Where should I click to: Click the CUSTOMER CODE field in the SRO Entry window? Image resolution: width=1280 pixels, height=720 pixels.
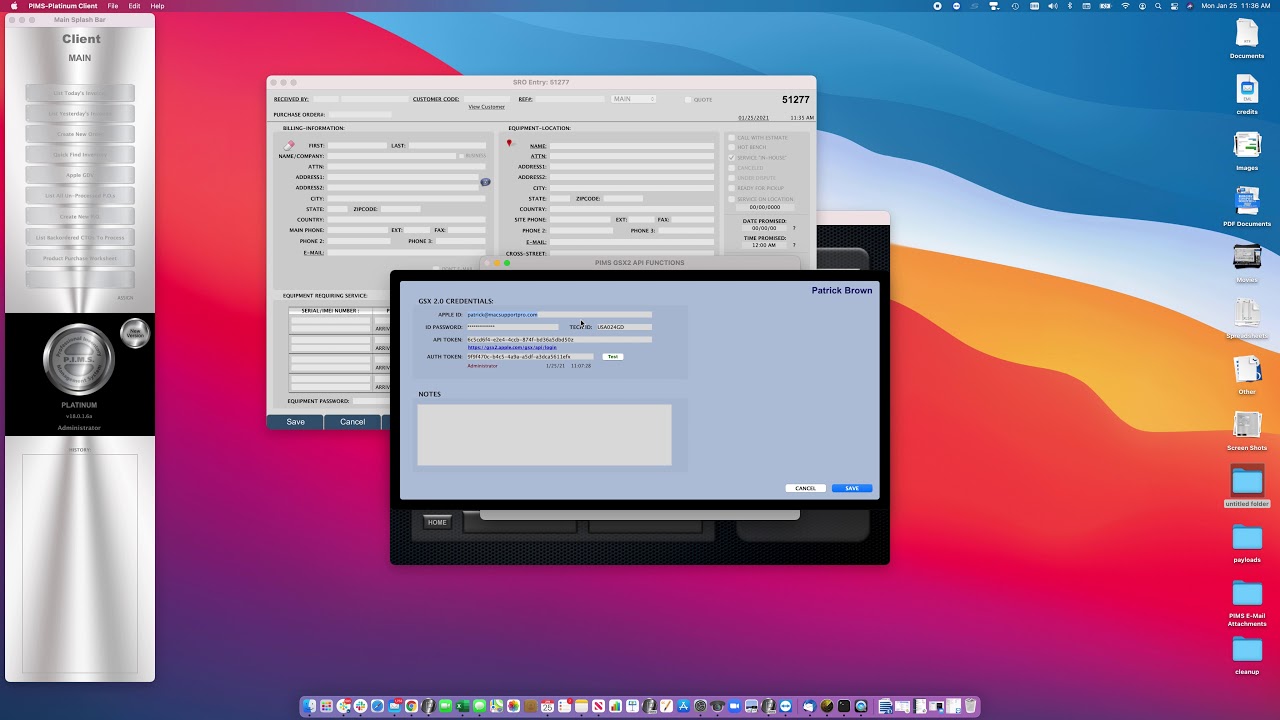point(486,99)
